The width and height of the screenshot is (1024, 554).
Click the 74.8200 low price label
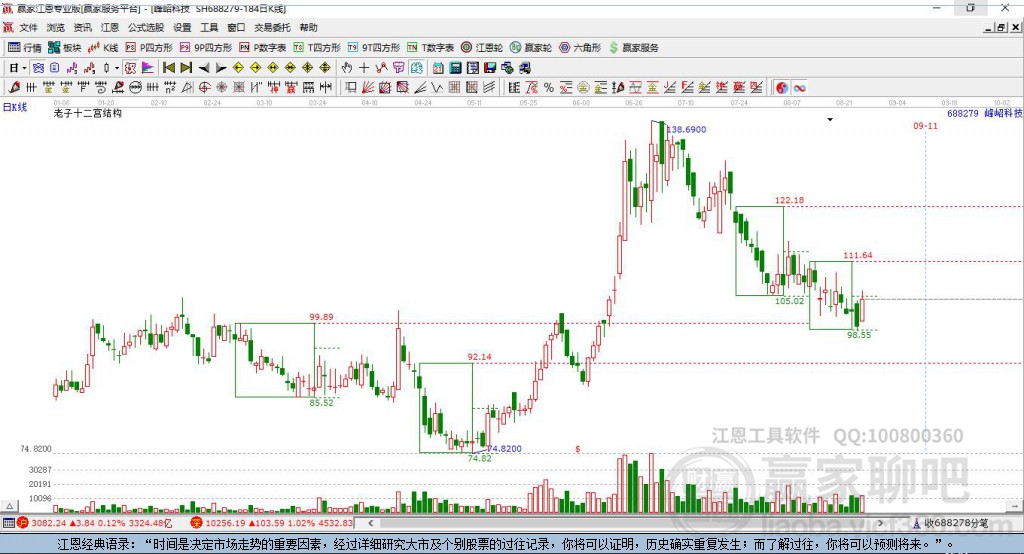point(505,449)
